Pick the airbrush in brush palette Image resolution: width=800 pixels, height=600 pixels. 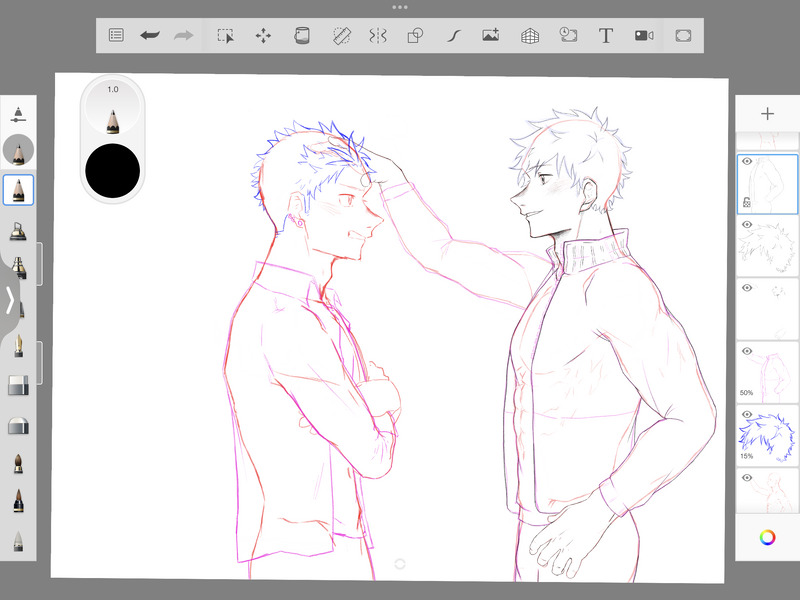pyautogui.click(x=18, y=231)
